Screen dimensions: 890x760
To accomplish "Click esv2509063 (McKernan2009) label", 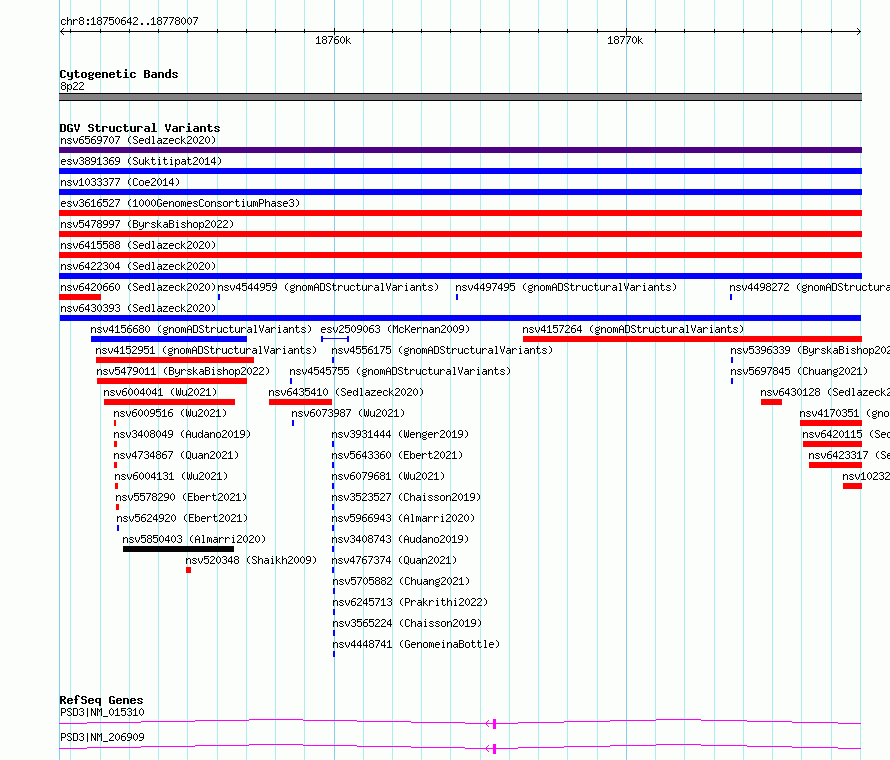I will point(395,329).
